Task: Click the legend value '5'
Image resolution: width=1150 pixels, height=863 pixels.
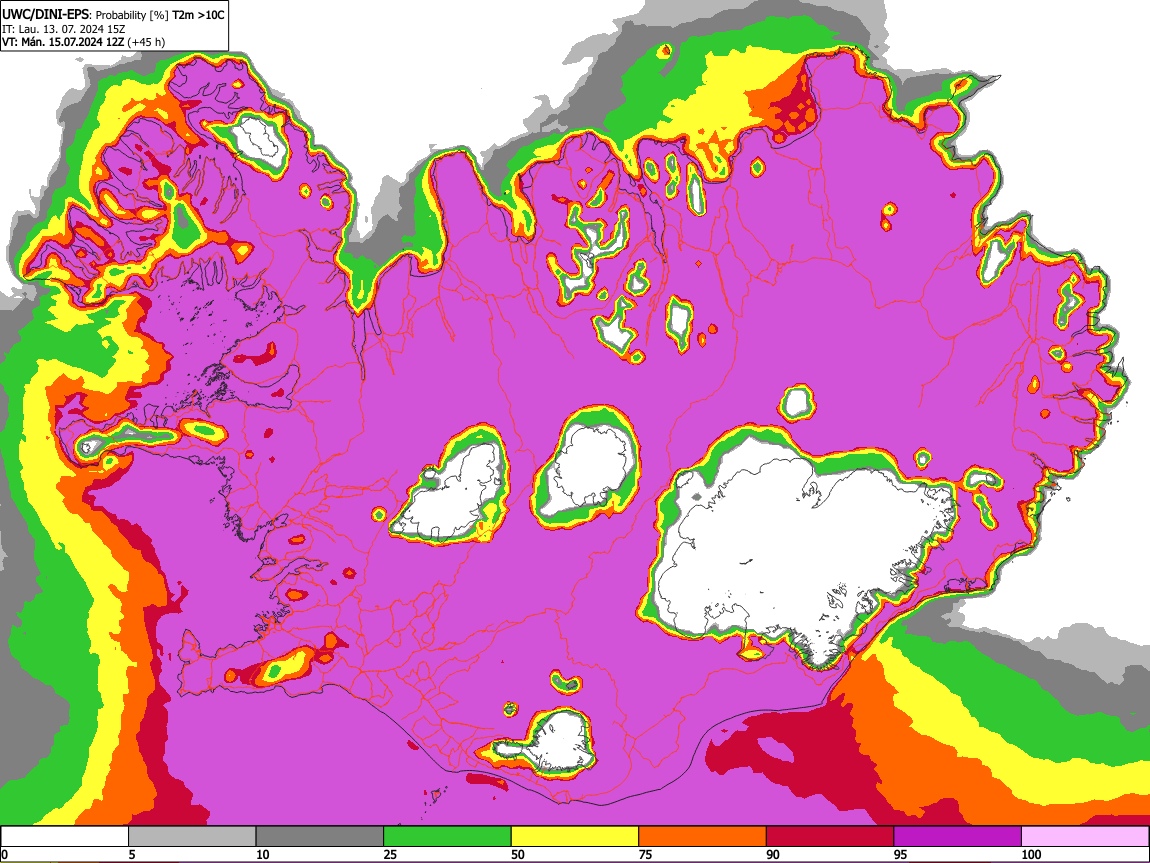Action: 132,854
